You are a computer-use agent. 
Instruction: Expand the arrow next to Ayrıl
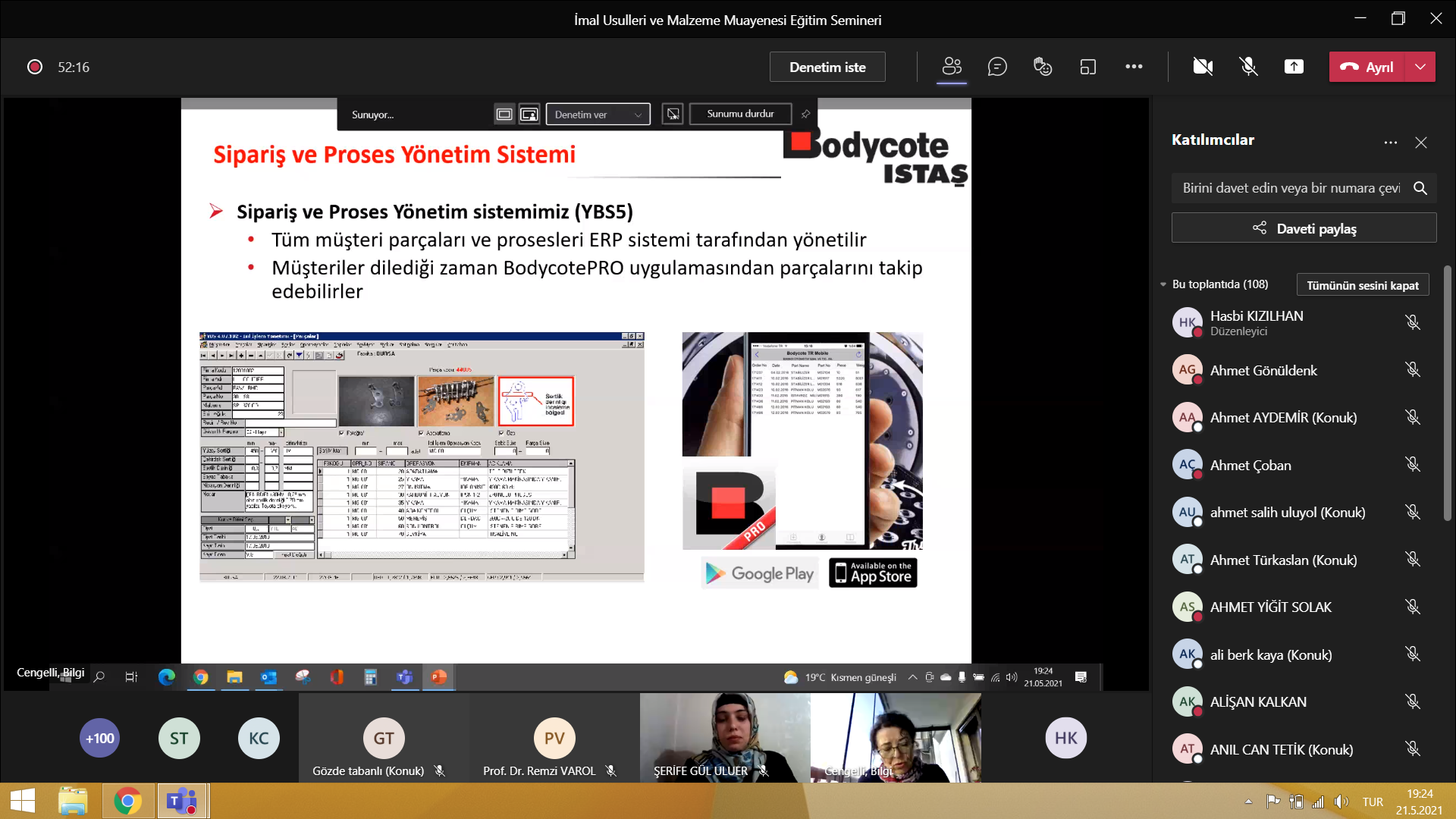[x=1420, y=67]
